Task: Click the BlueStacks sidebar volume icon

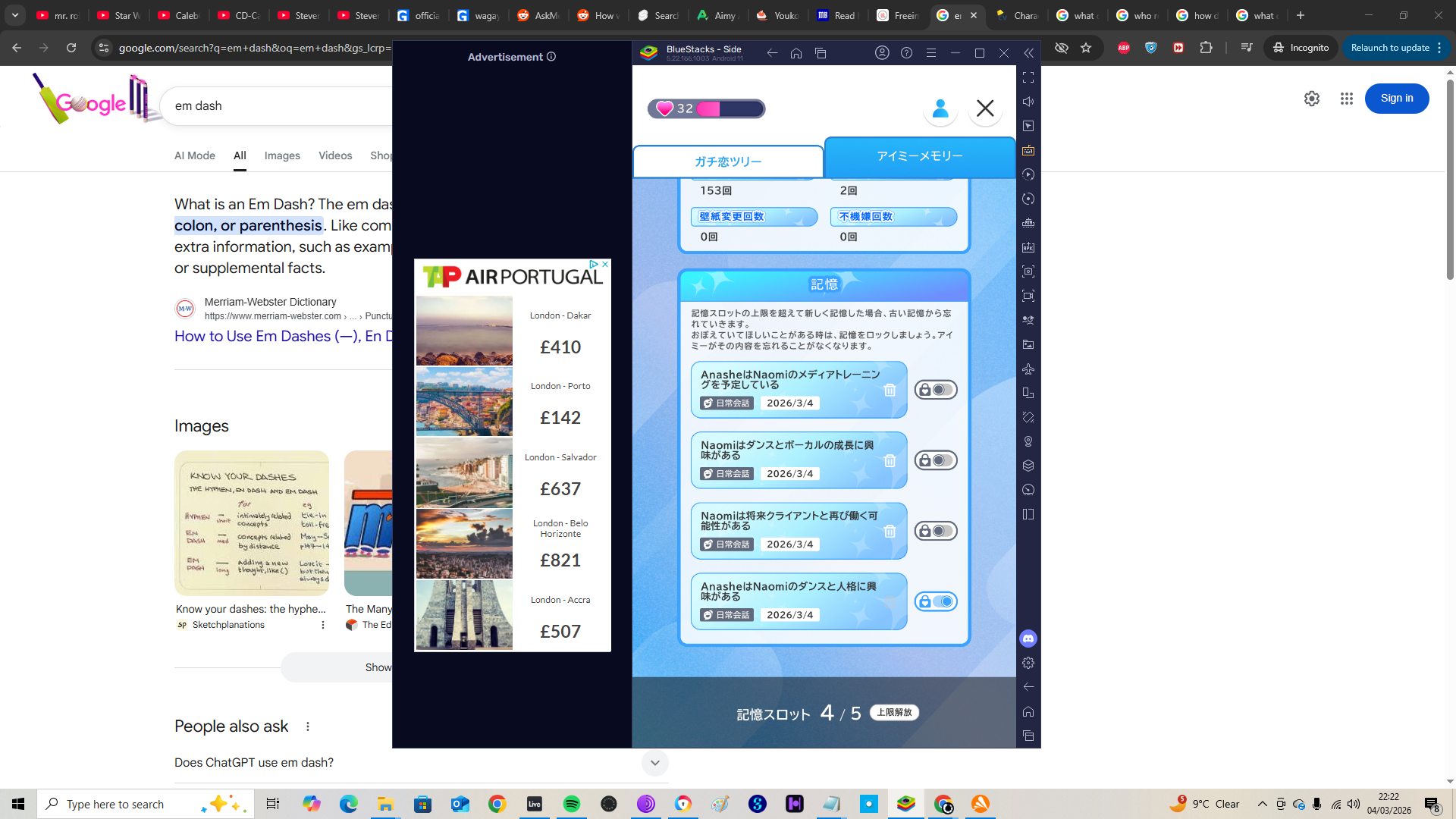Action: pos(1028,102)
